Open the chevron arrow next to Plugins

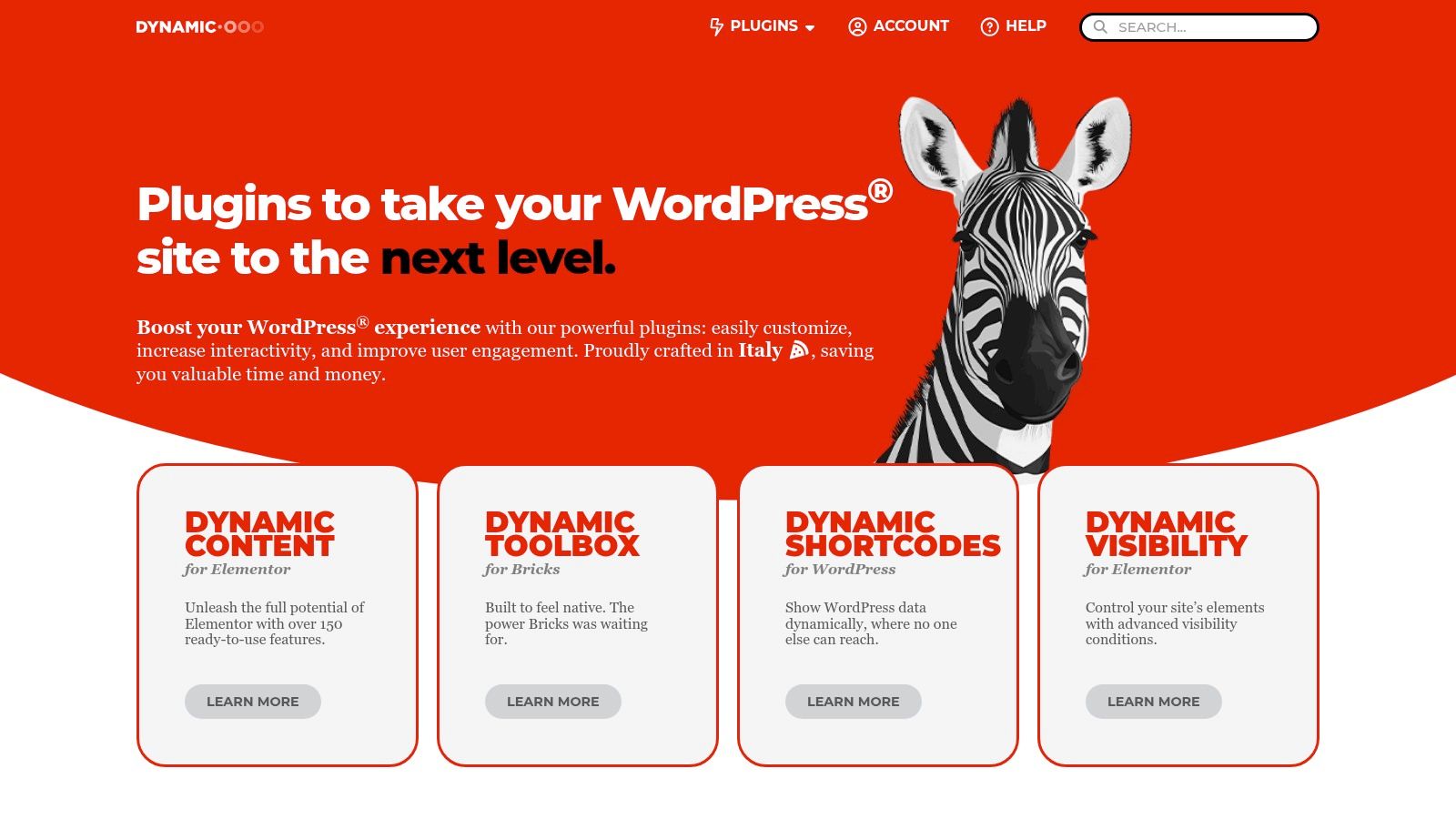coord(811,28)
